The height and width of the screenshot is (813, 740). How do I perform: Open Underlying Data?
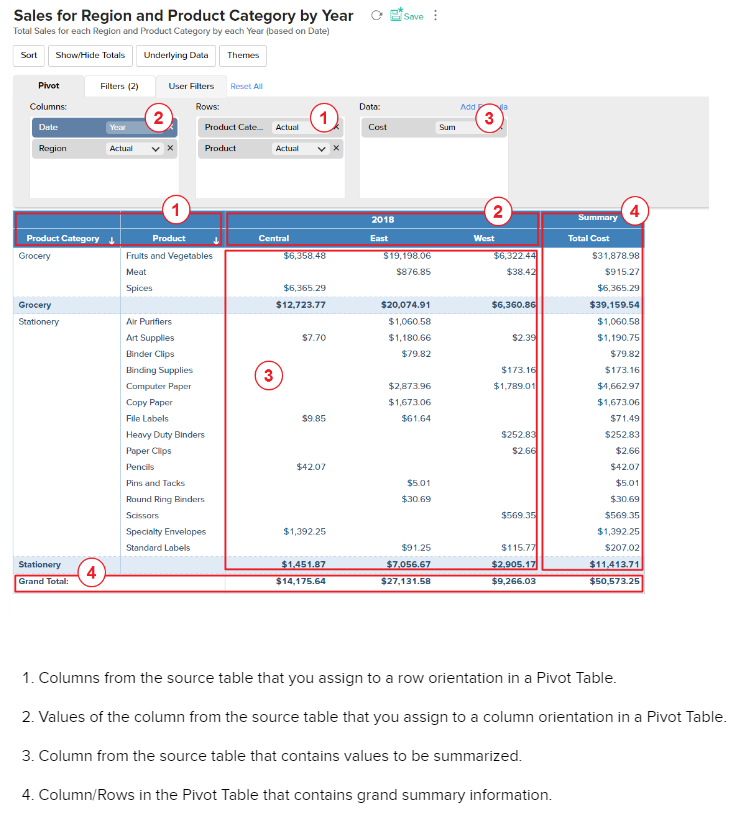click(176, 55)
